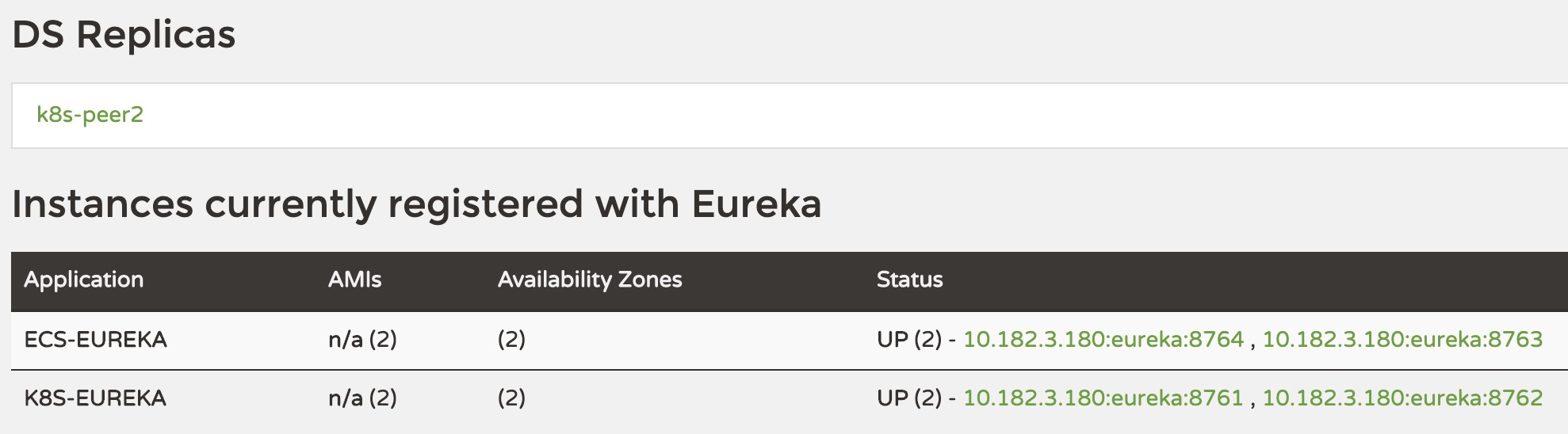This screenshot has width=1568, height=434.
Task: Open the 10.182.3.180:eureka:8762 instance link
Action: click(1402, 398)
